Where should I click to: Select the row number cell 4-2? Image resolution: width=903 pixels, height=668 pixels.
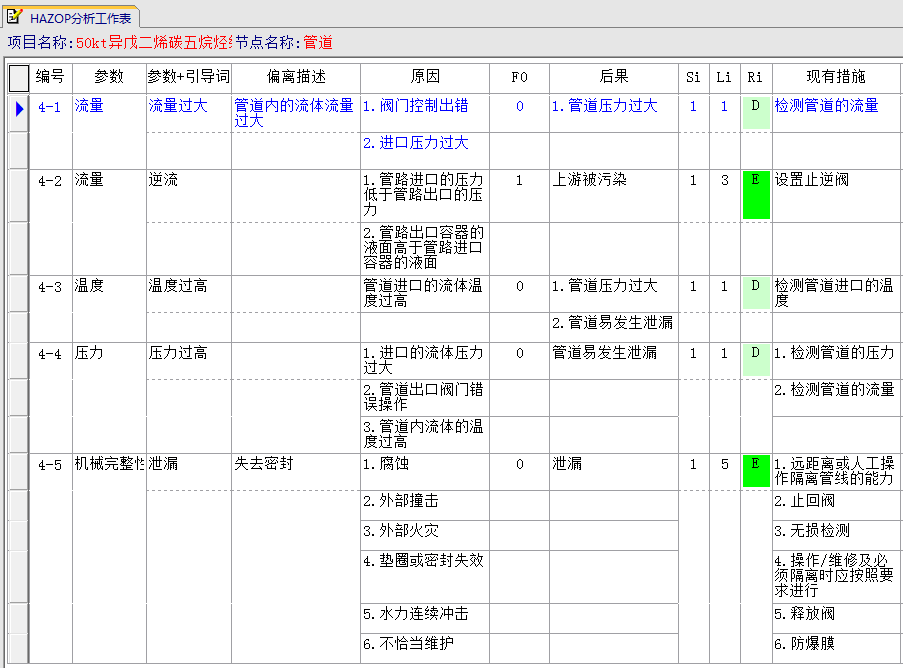pyautogui.click(x=50, y=181)
